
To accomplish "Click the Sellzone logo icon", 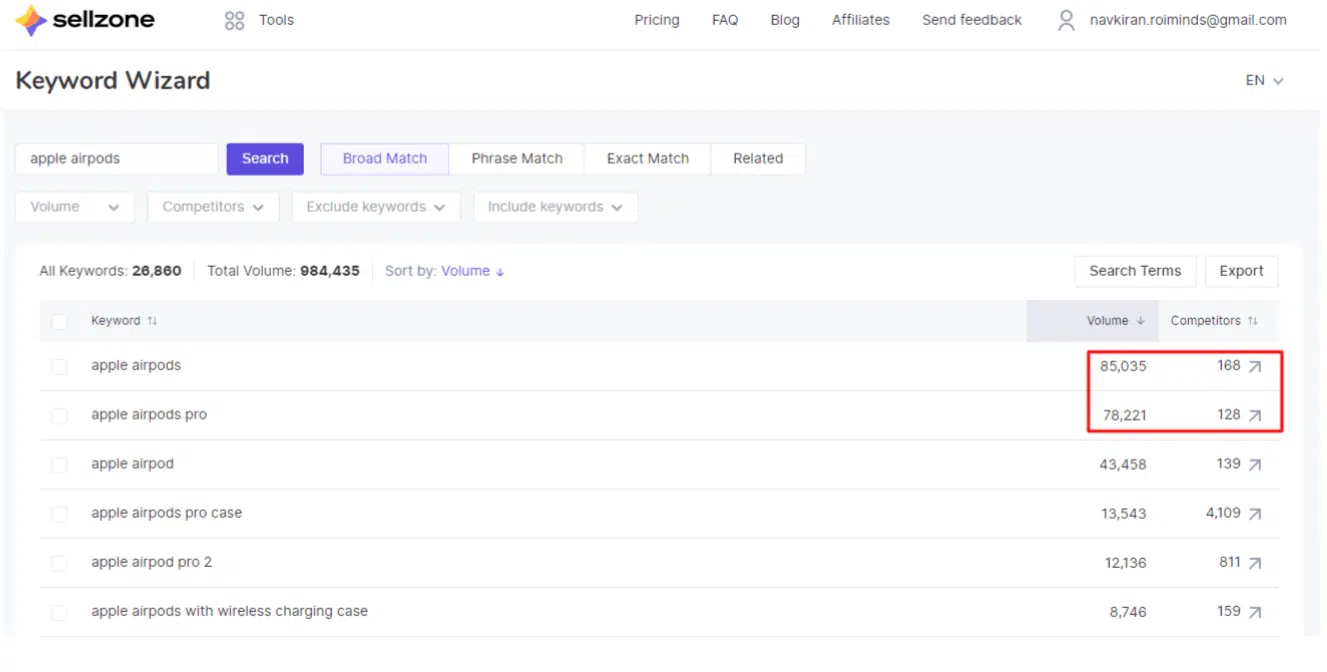I will click(31, 20).
